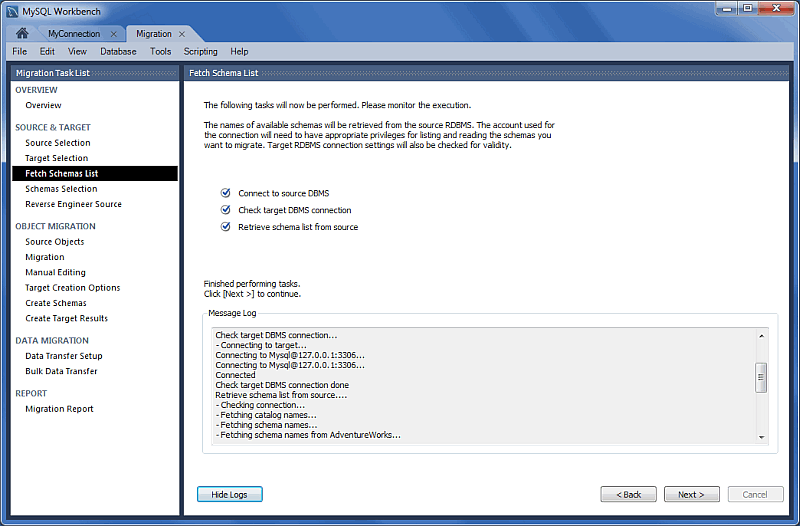Click the MySQL Workbench title bar icon
Image resolution: width=800 pixels, height=526 pixels.
click(x=12, y=10)
